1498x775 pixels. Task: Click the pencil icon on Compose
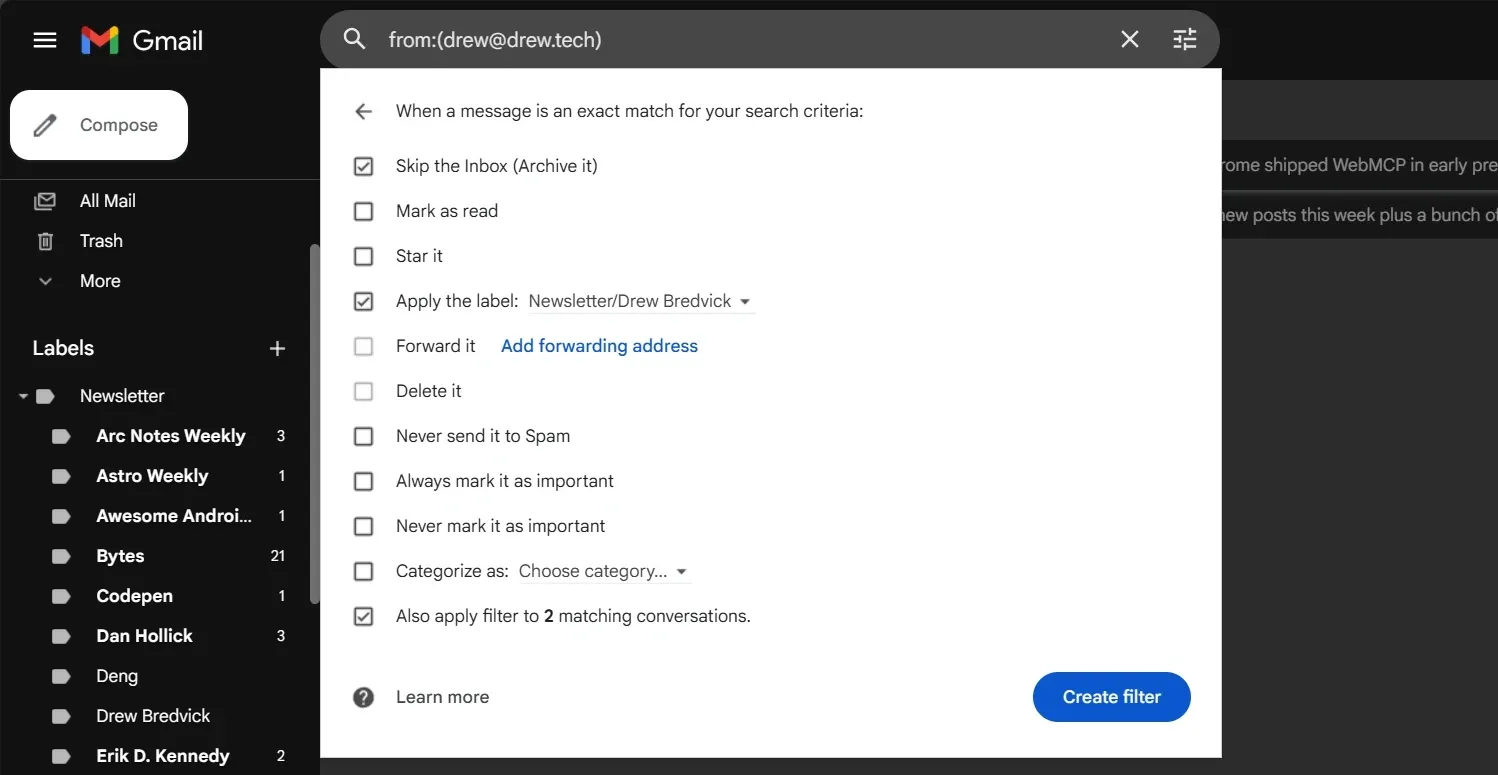(x=45, y=125)
